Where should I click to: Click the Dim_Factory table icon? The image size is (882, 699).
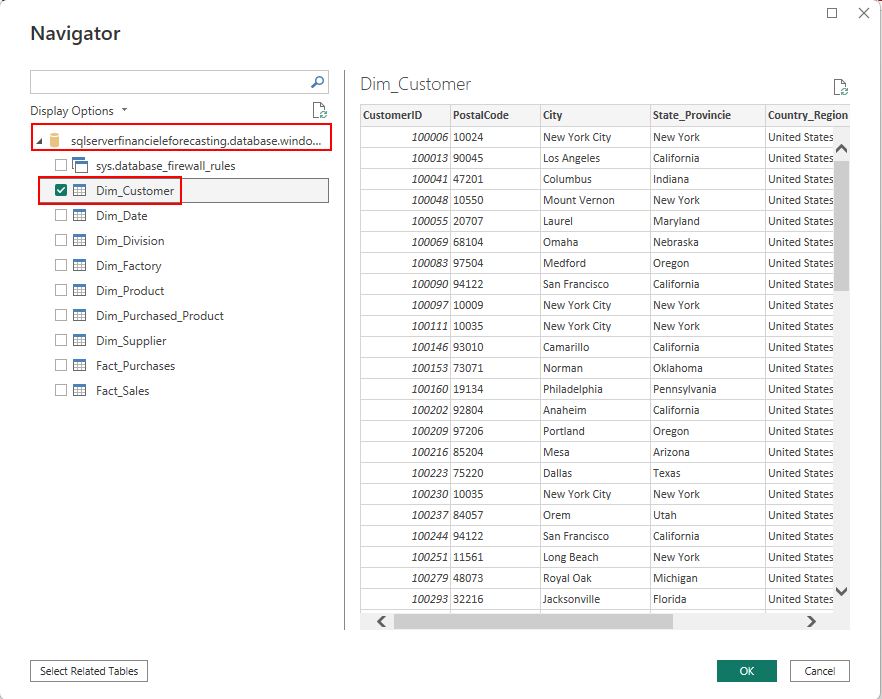tap(80, 265)
